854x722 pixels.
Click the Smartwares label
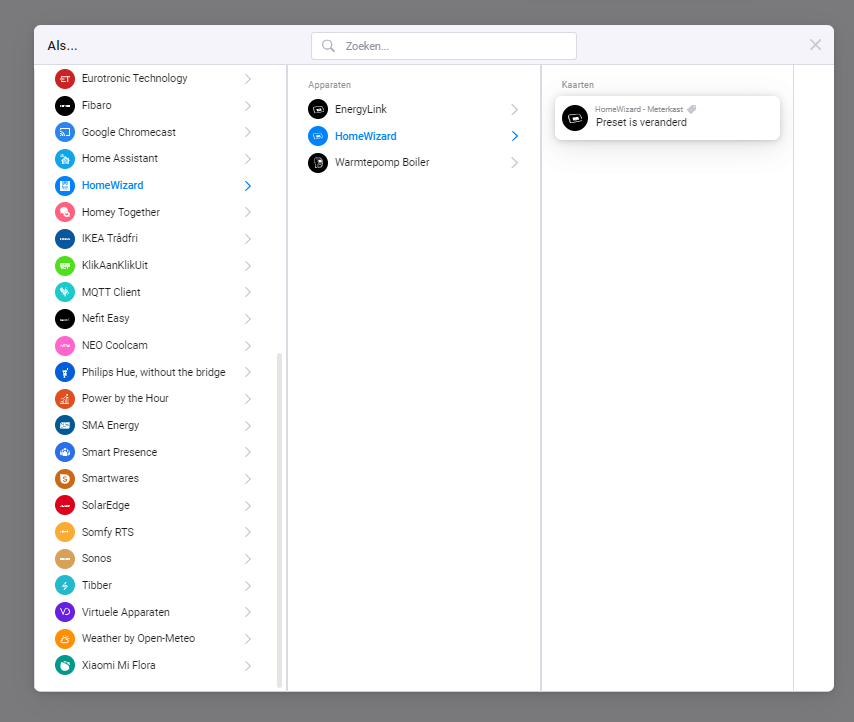[110, 478]
